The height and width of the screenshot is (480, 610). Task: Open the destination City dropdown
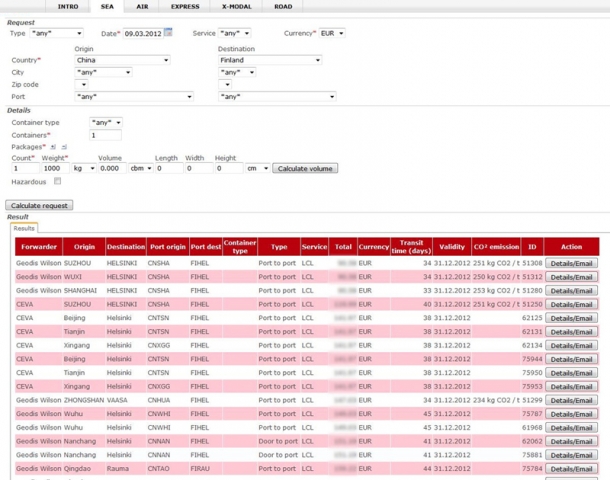coord(237,72)
